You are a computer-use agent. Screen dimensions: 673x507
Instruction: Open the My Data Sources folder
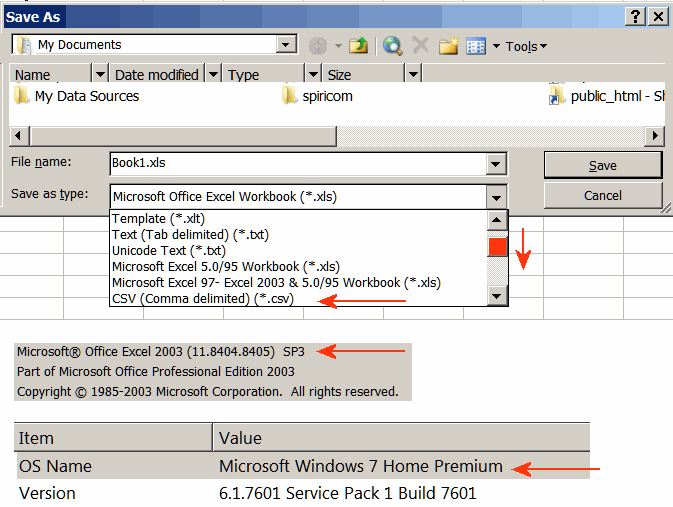(x=76, y=96)
